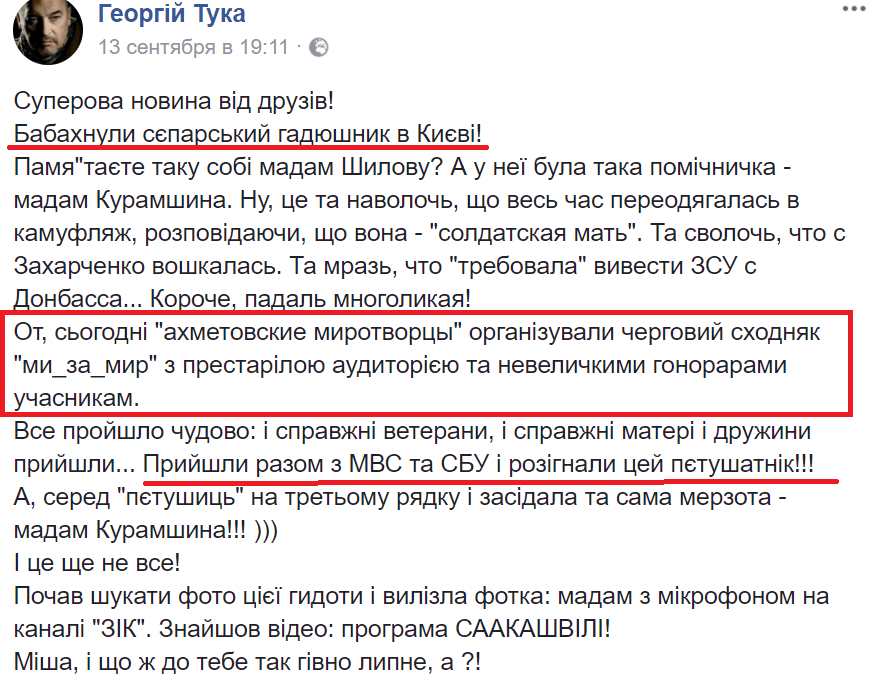Click the line "Суперова новина від друзів!"
This screenshot has height=687, width=878.
point(174,101)
